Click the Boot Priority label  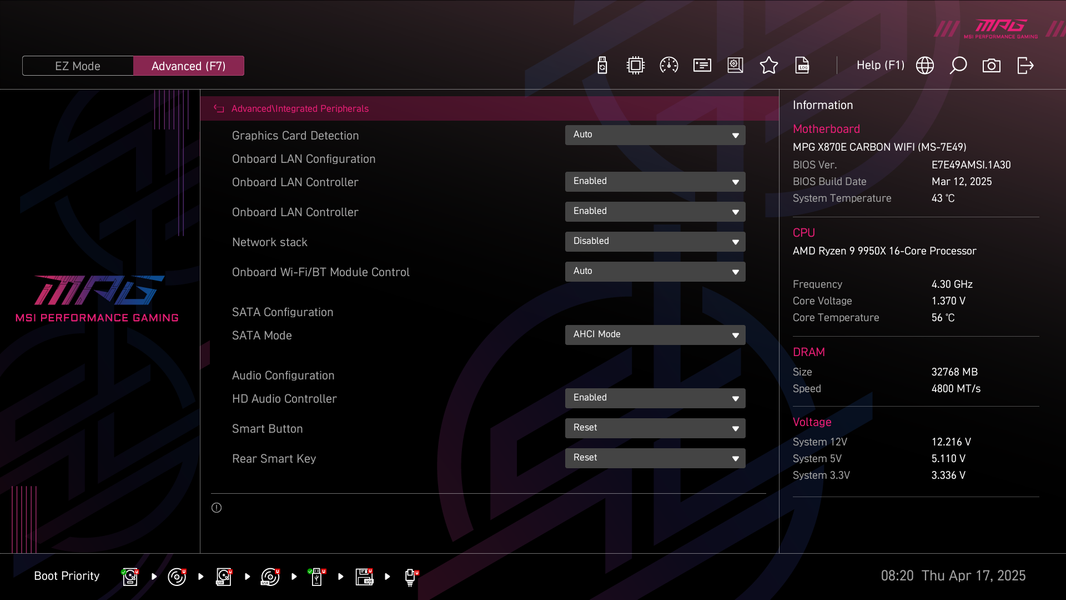[67, 576]
